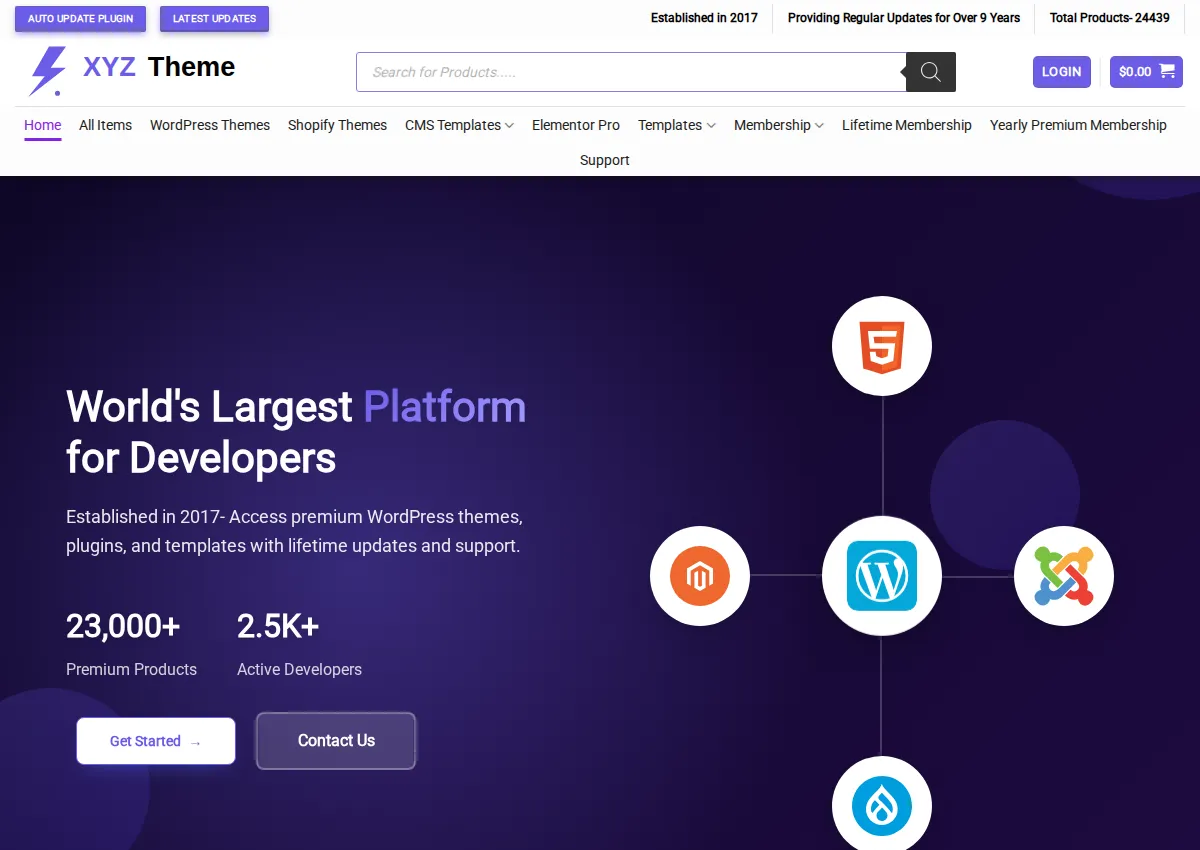Open Lifetime Membership menu item
Viewport: 1200px width, 850px height.
tap(907, 125)
